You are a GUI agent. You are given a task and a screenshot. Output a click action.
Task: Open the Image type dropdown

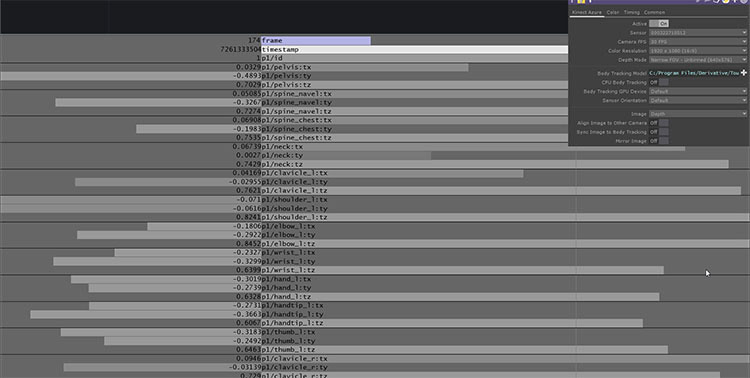pyautogui.click(x=697, y=114)
